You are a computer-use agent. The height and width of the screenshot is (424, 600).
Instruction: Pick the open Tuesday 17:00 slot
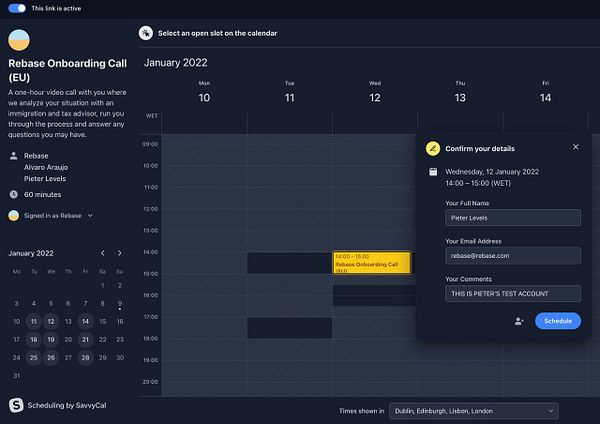(289, 328)
